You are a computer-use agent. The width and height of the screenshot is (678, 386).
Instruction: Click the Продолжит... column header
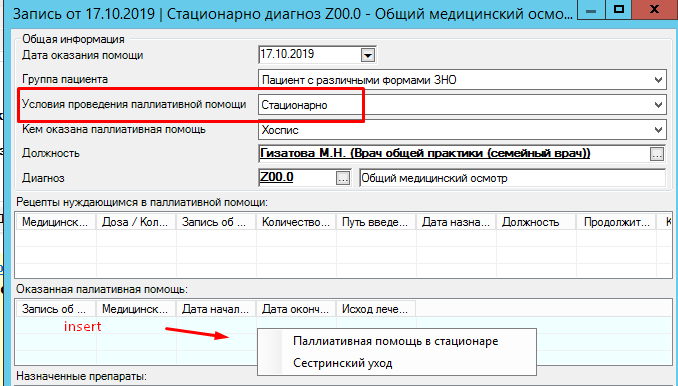pyautogui.click(x=616, y=222)
